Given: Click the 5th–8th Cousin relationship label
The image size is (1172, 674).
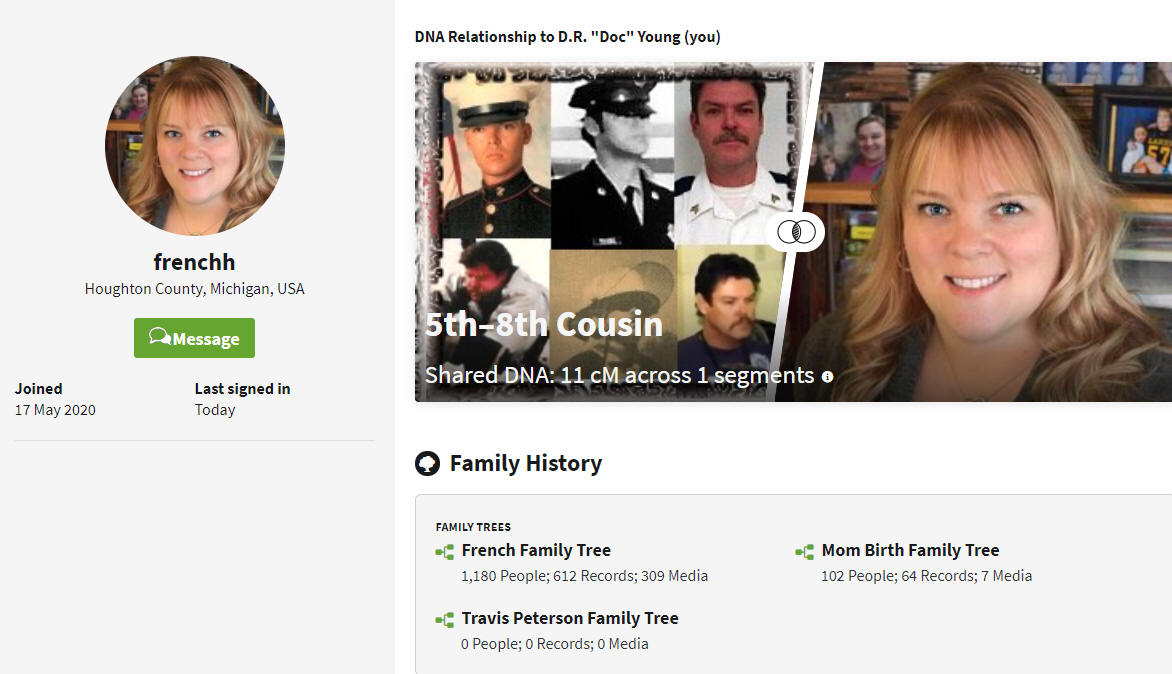Looking at the screenshot, I should click(x=543, y=324).
